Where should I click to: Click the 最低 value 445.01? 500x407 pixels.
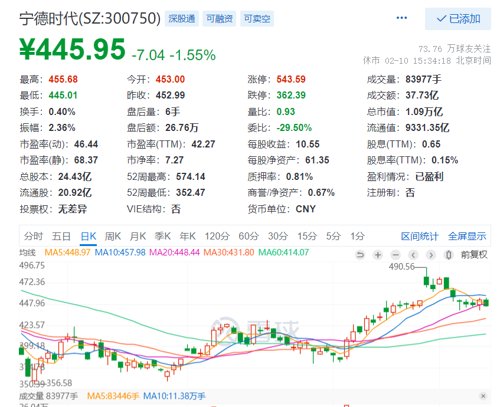point(63,95)
